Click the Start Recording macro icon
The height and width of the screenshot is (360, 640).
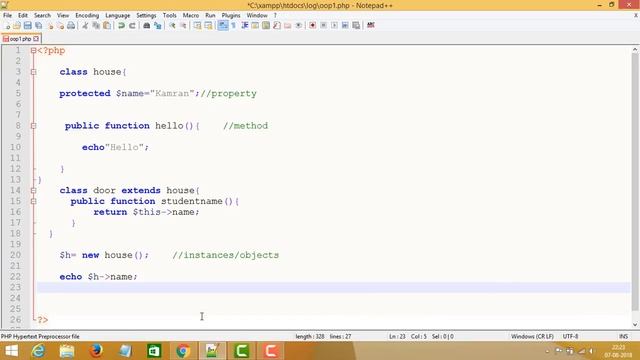(x=312, y=26)
